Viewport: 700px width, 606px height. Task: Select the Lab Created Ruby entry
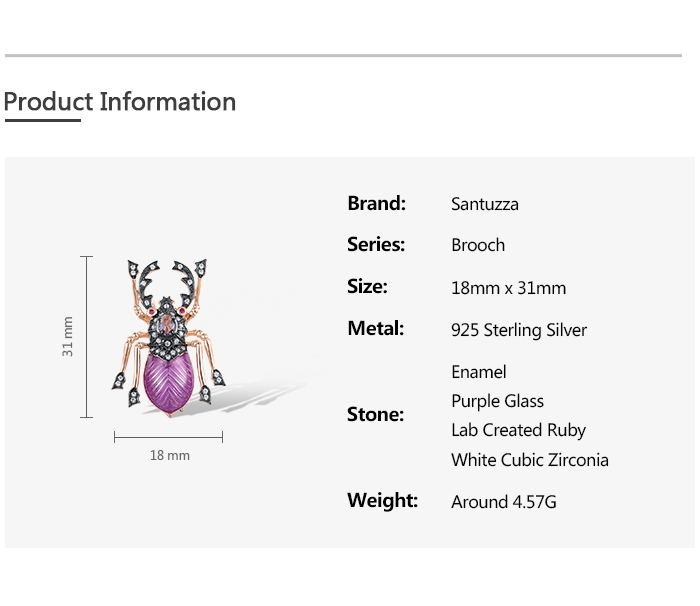click(518, 430)
